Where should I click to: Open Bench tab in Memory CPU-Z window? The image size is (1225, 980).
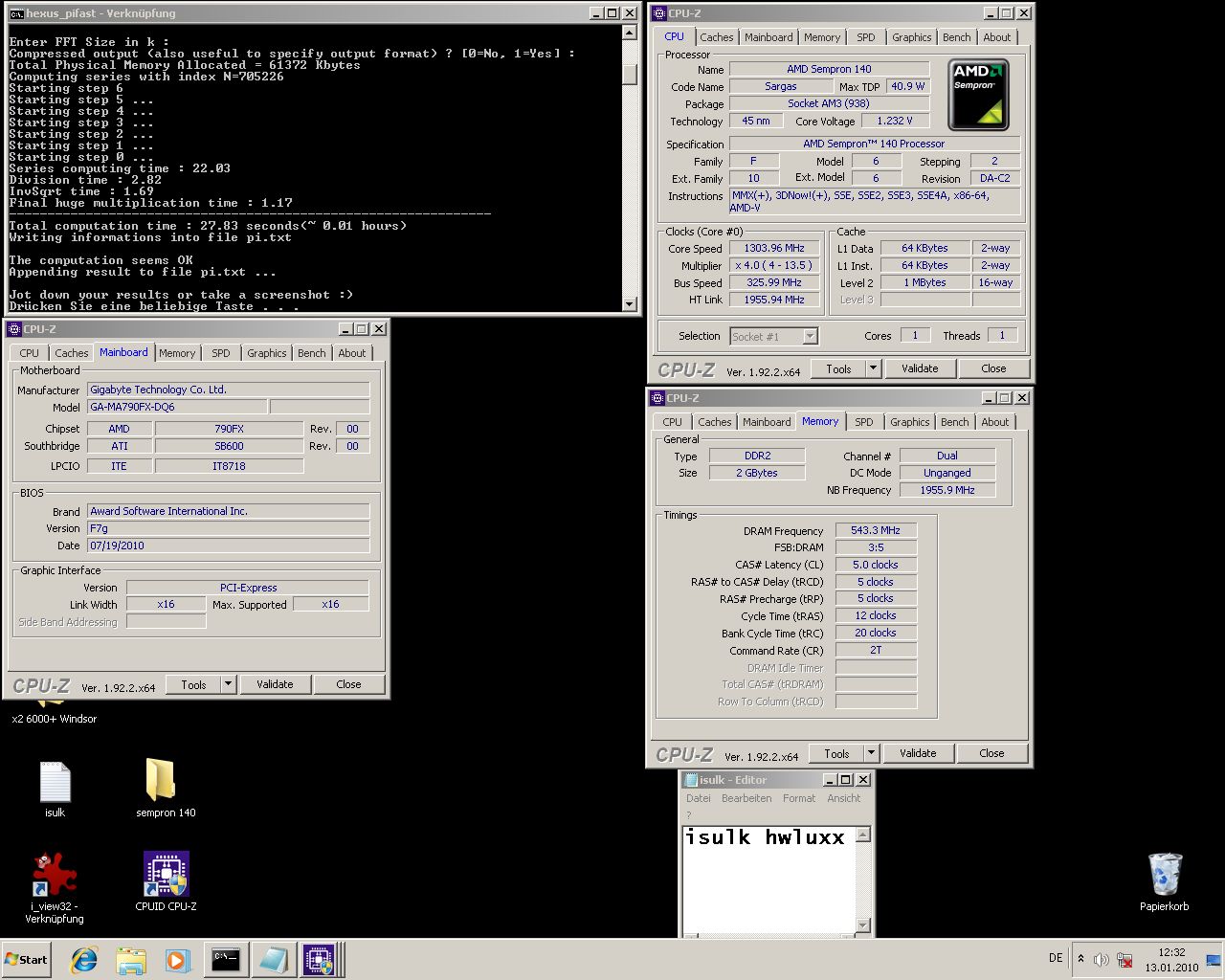[954, 422]
